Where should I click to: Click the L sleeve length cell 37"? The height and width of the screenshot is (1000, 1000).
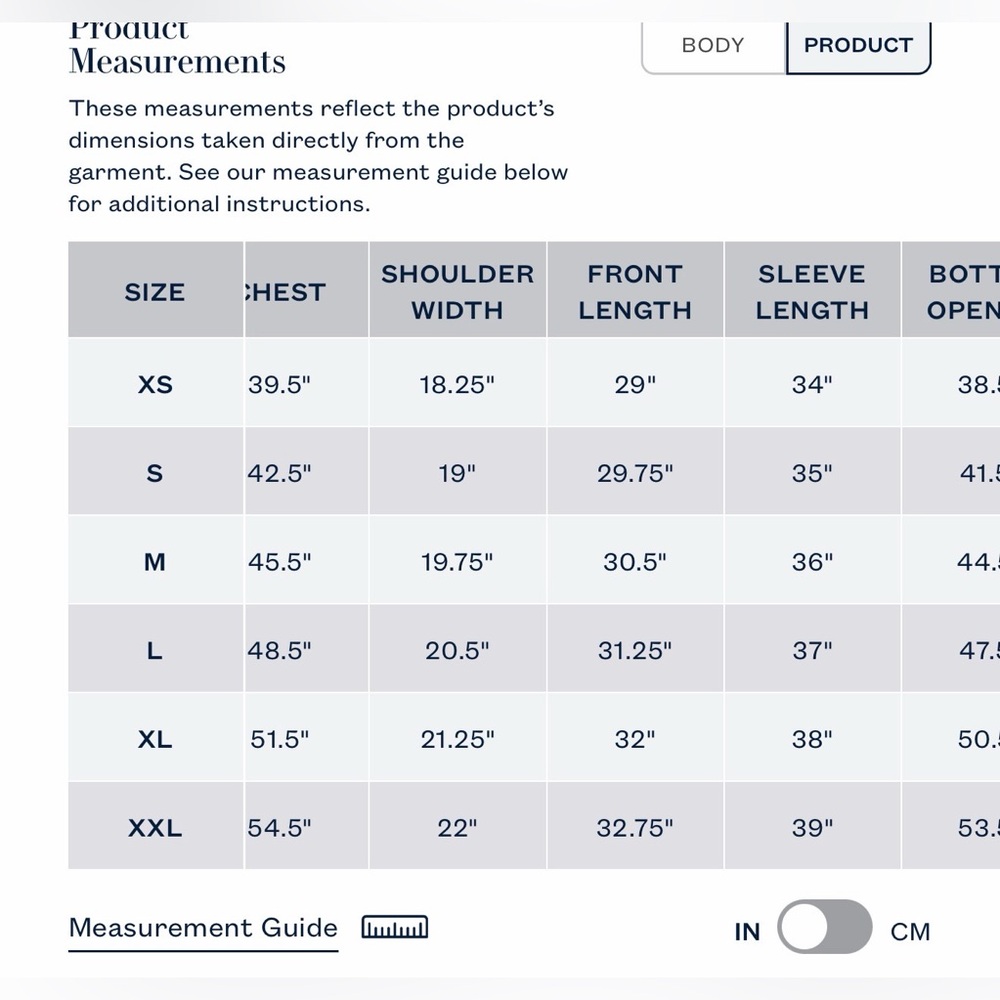pyautogui.click(x=812, y=650)
